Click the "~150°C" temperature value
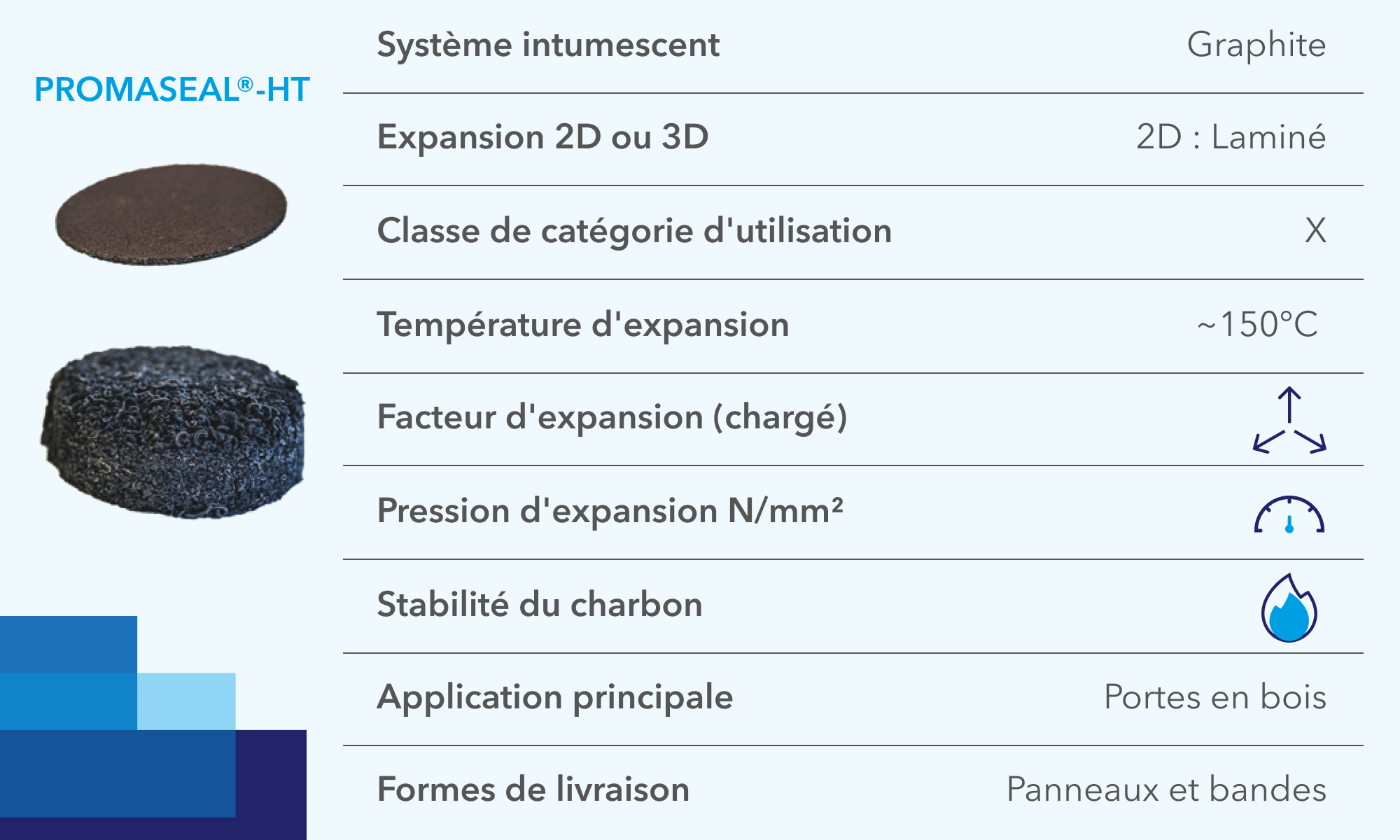Screen dimensions: 1400x840 point(1257,325)
